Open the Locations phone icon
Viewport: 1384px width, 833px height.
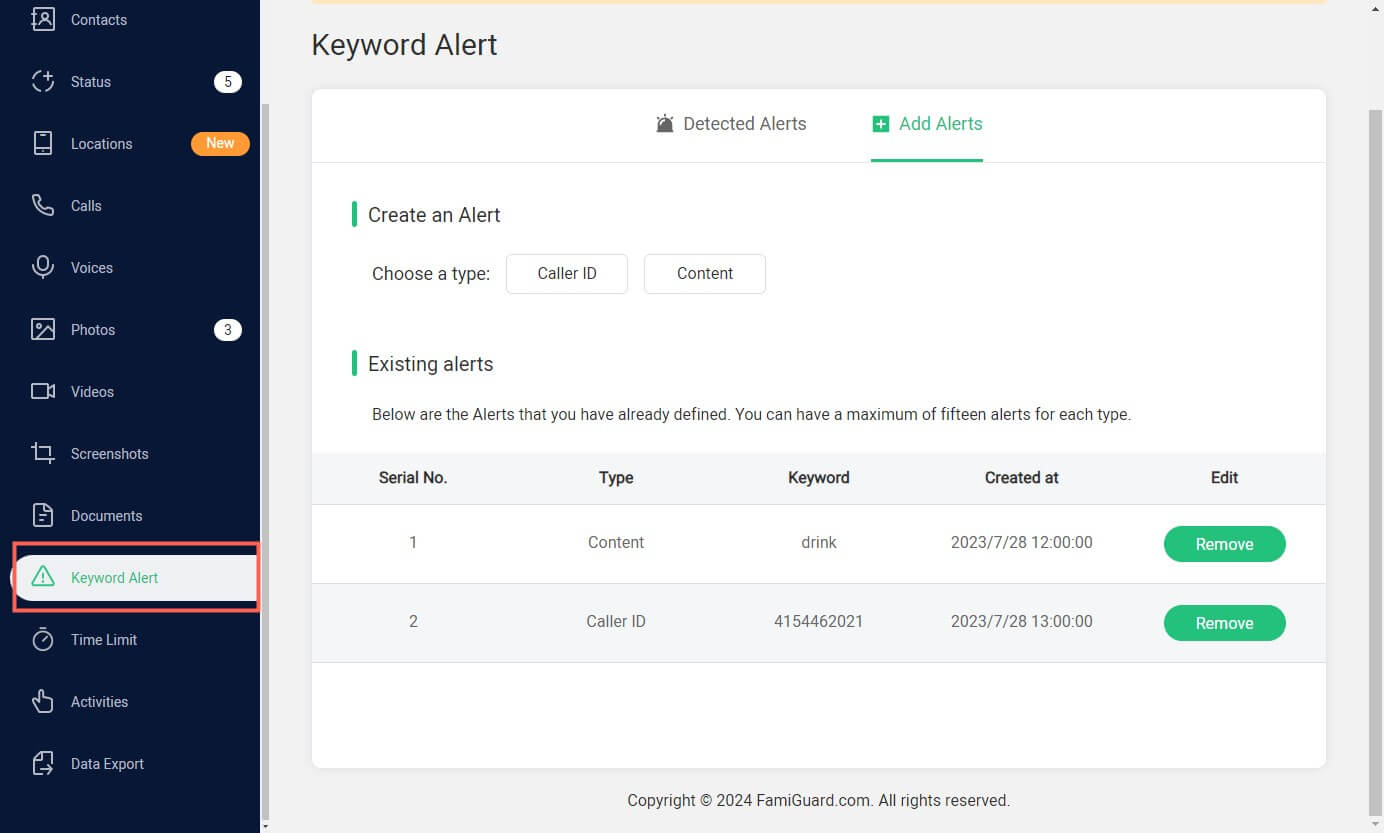43,144
